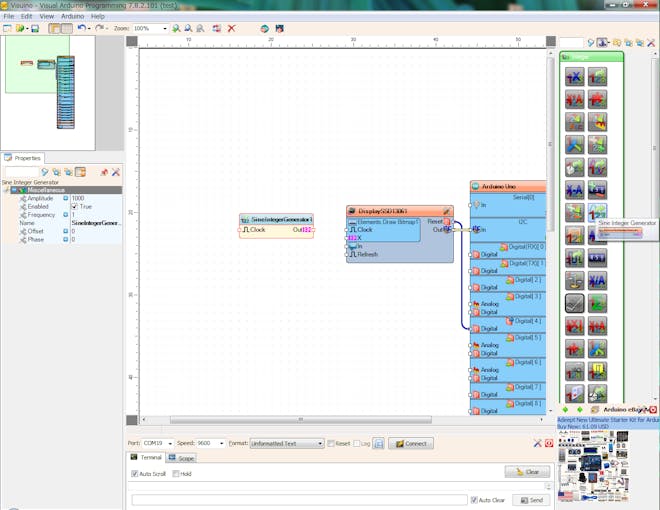This screenshot has width=660, height=510.
Task: Click the Send button
Action: click(531, 500)
